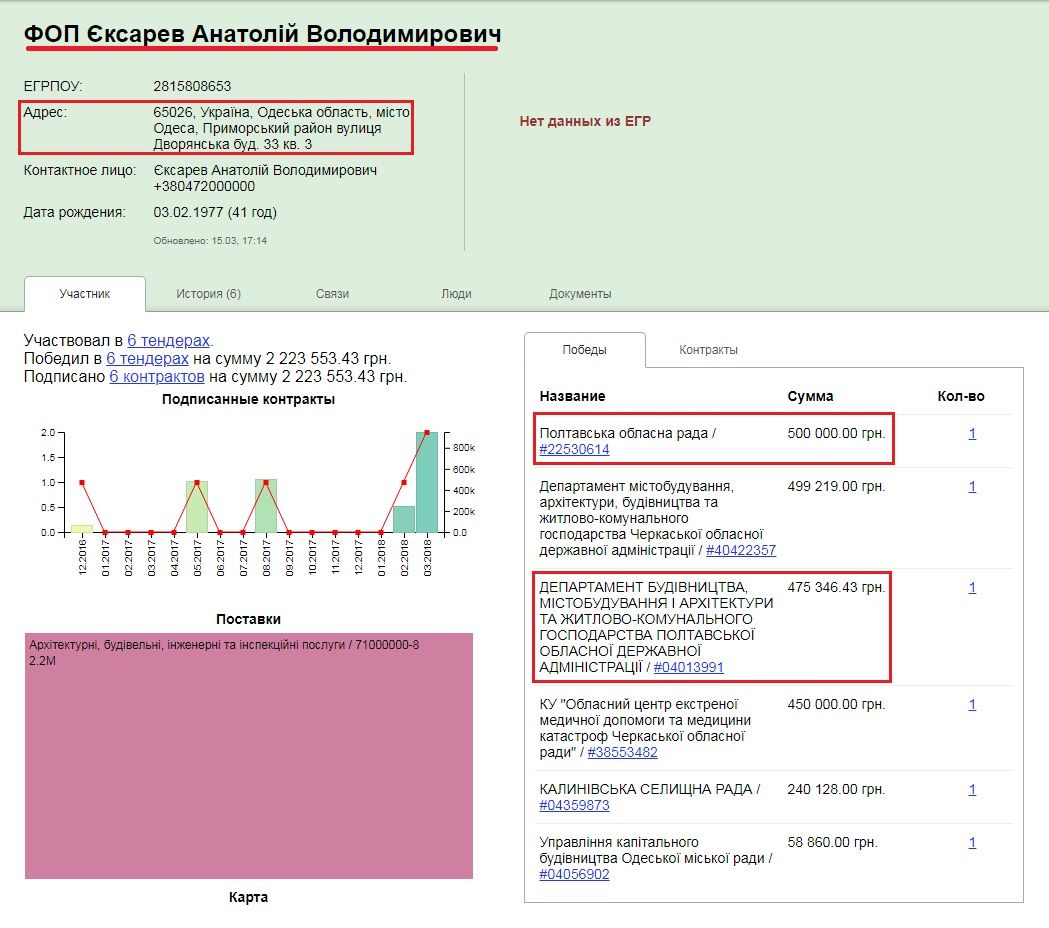Image resolution: width=1049 pixels, height=928 pixels.
Task: Follow link #38553482 for emergency medical center
Action: click(622, 753)
